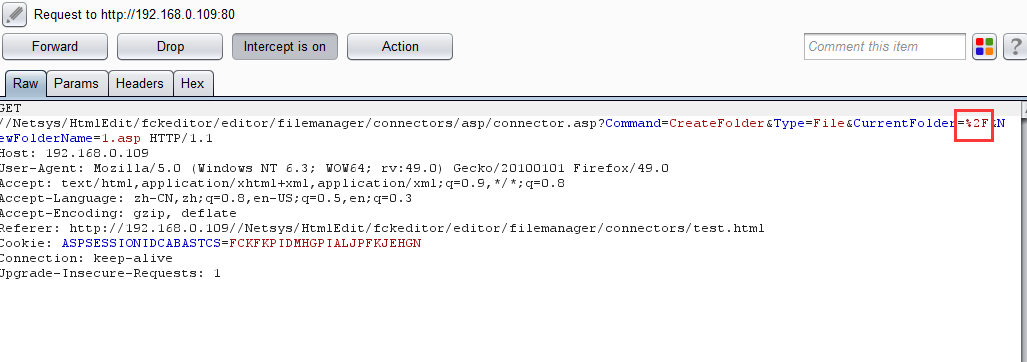Click the Comment this item field
The height and width of the screenshot is (362, 1027).
pos(885,46)
